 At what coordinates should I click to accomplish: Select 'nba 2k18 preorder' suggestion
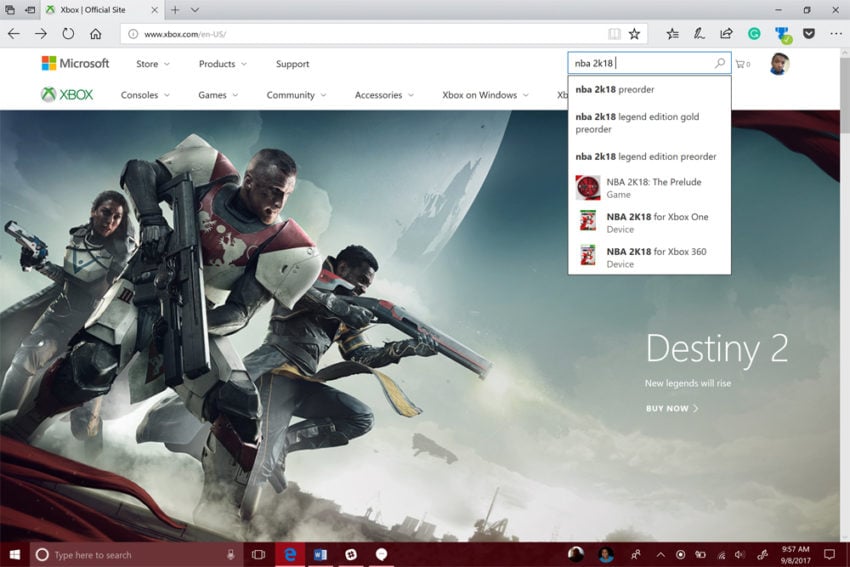[649, 89]
